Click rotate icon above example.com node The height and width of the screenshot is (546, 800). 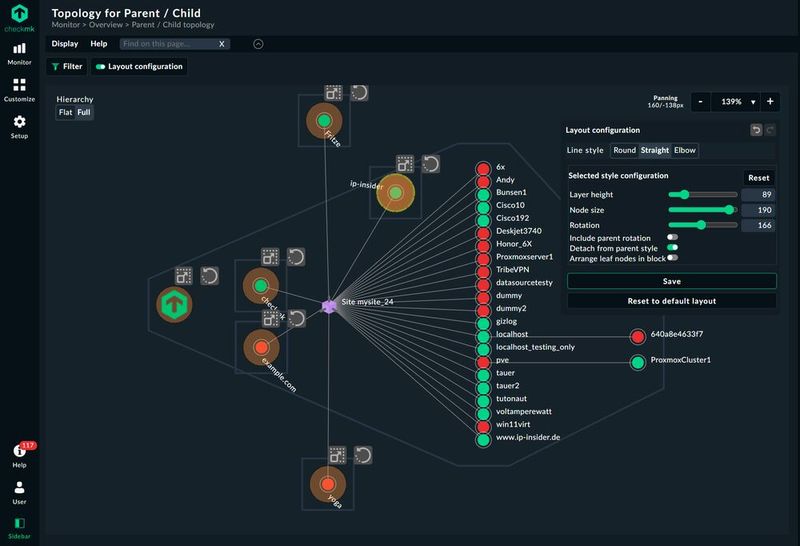pyautogui.click(x=296, y=318)
